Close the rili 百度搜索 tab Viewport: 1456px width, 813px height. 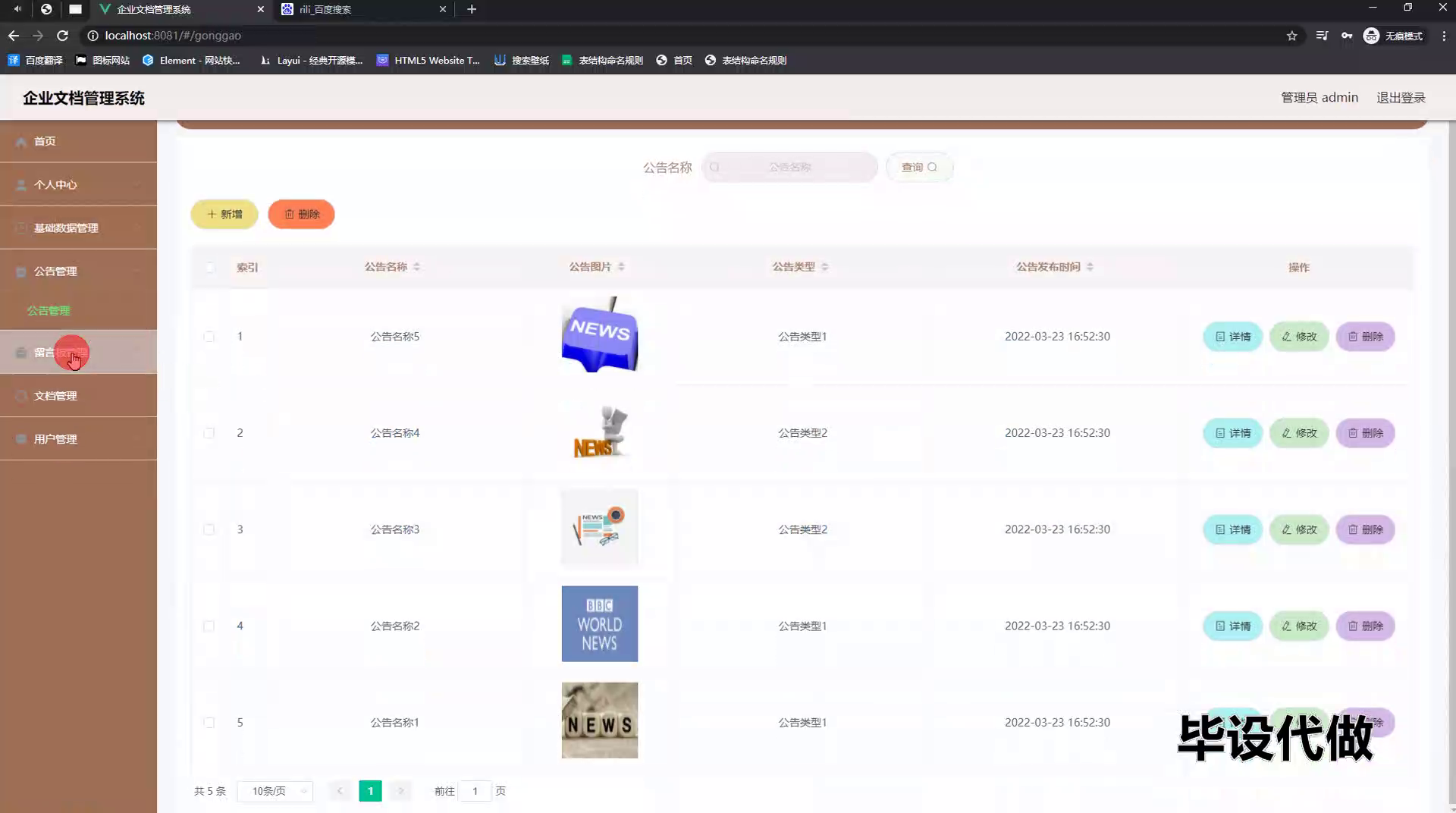pos(443,9)
